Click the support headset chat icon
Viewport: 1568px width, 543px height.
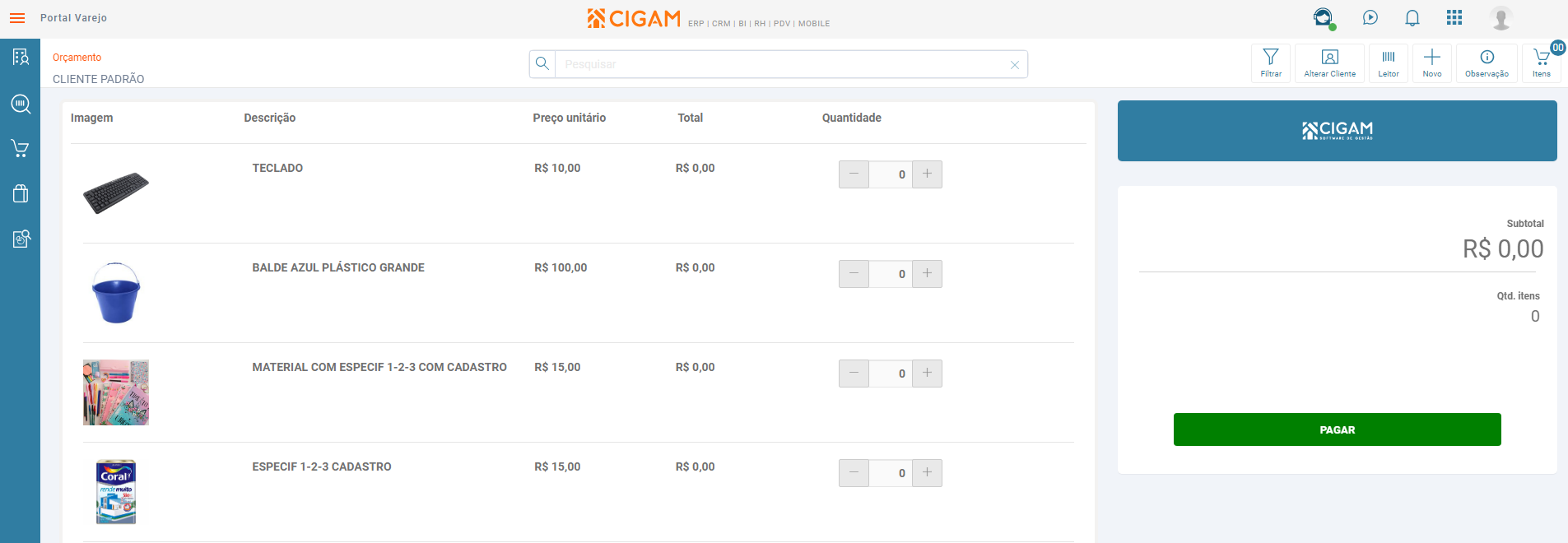pos(1323,18)
